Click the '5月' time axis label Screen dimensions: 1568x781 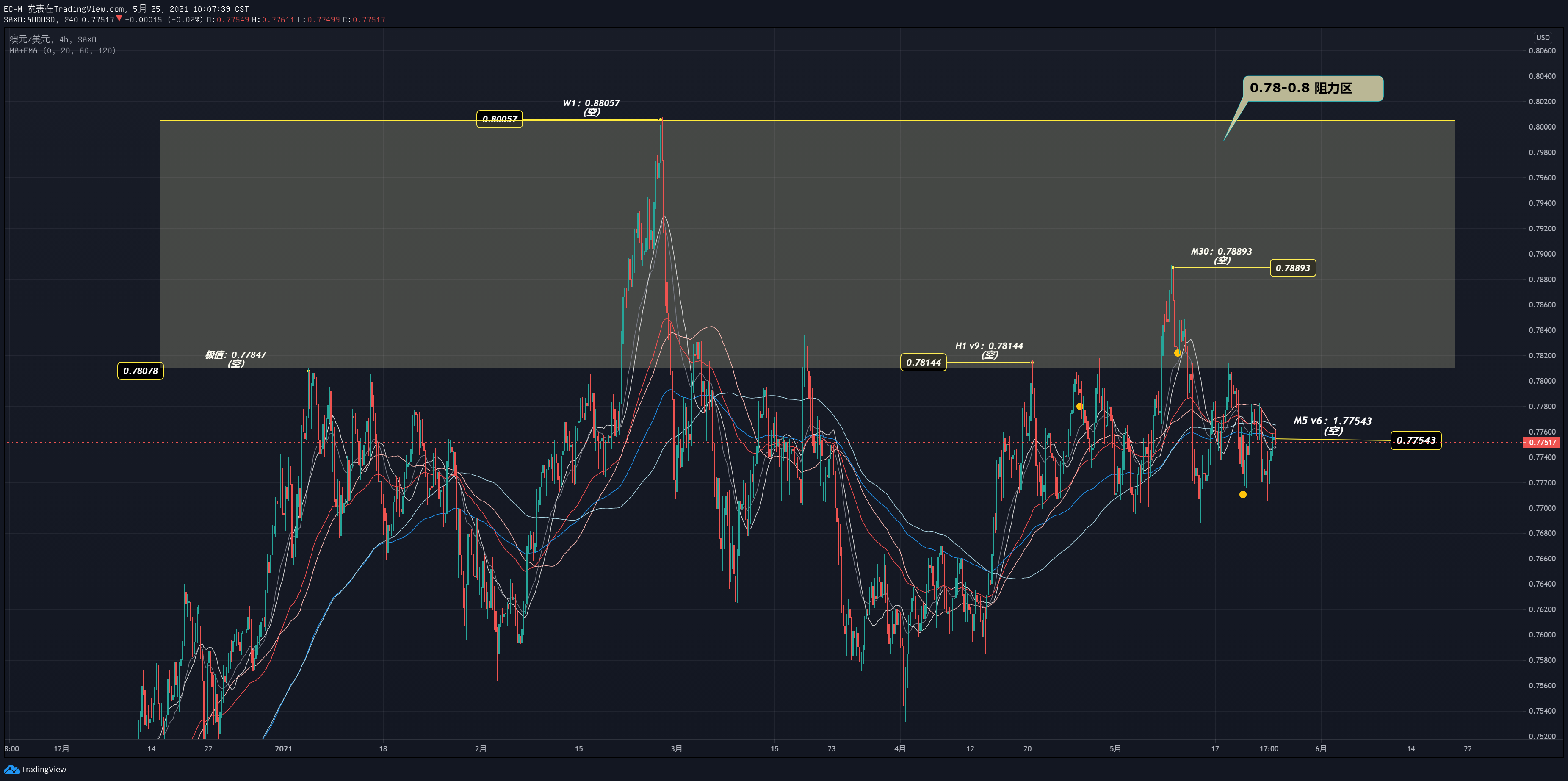tap(1115, 749)
